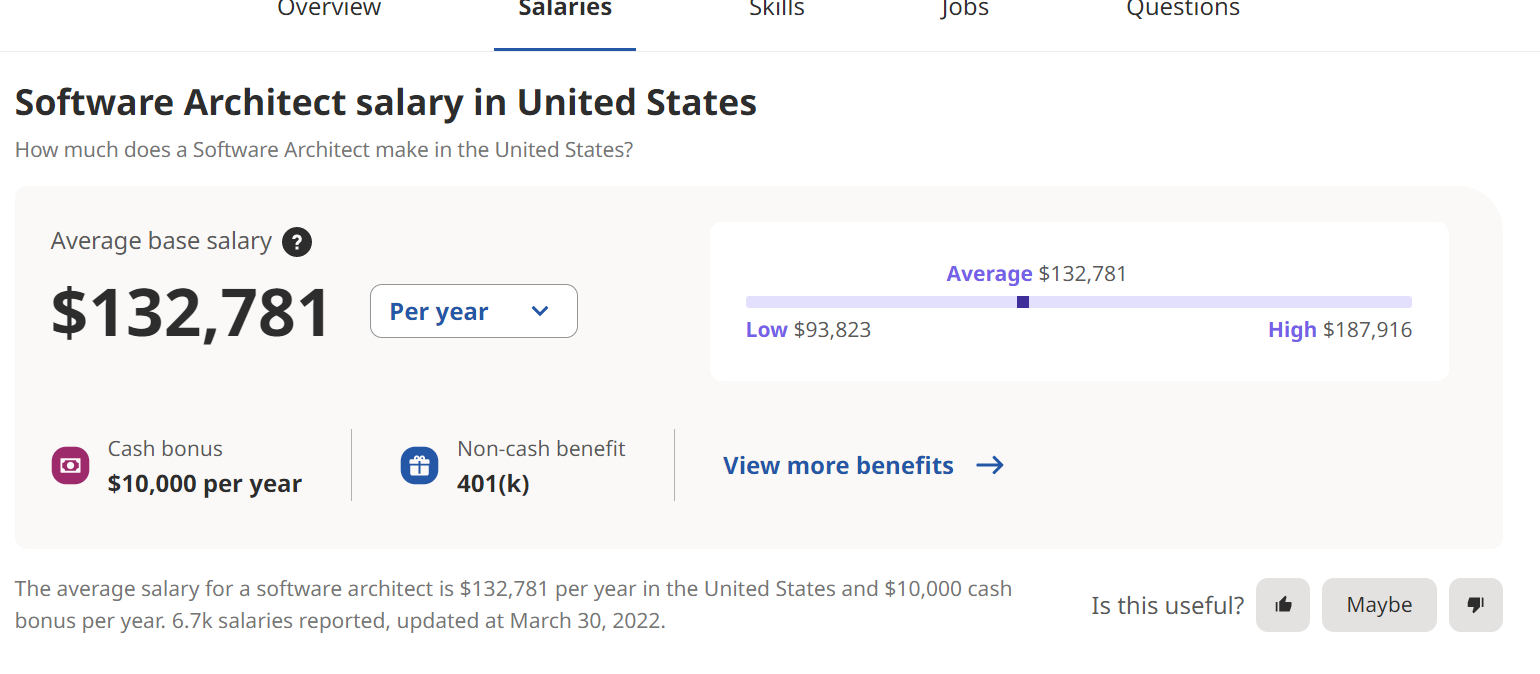The height and width of the screenshot is (674, 1540).
Task: Select the Salaries tab
Action: [x=565, y=10]
